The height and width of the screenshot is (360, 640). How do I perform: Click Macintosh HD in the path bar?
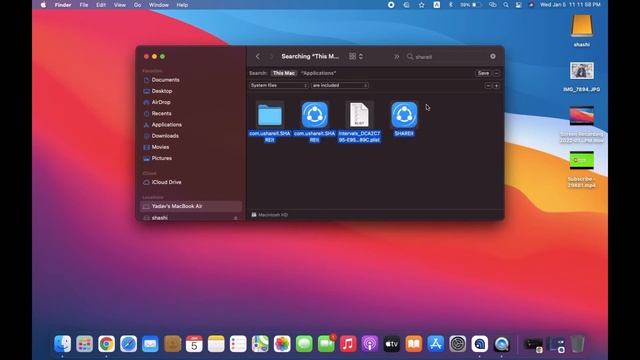pyautogui.click(x=270, y=215)
